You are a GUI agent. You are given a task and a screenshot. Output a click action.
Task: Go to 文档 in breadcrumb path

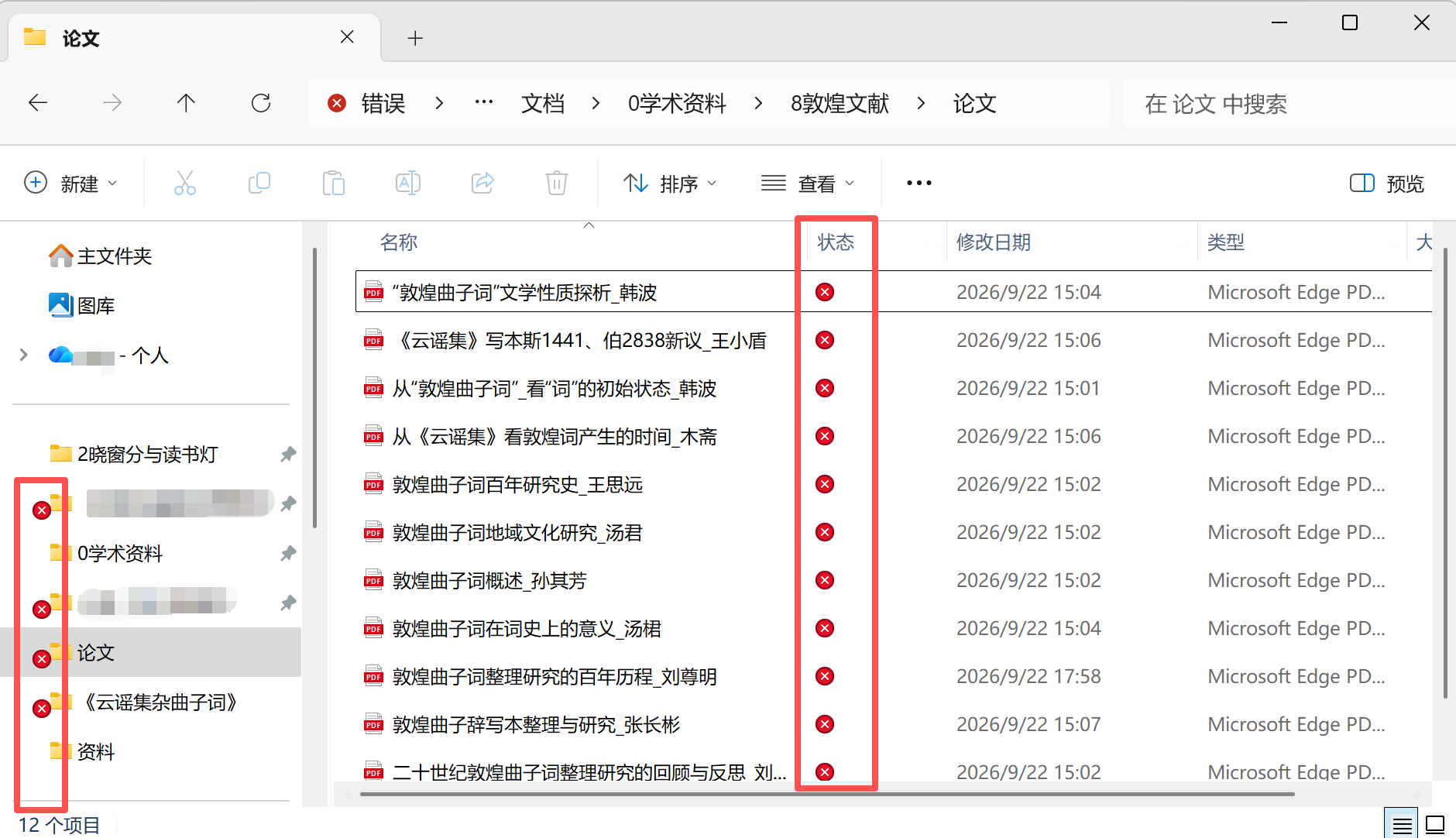[543, 103]
